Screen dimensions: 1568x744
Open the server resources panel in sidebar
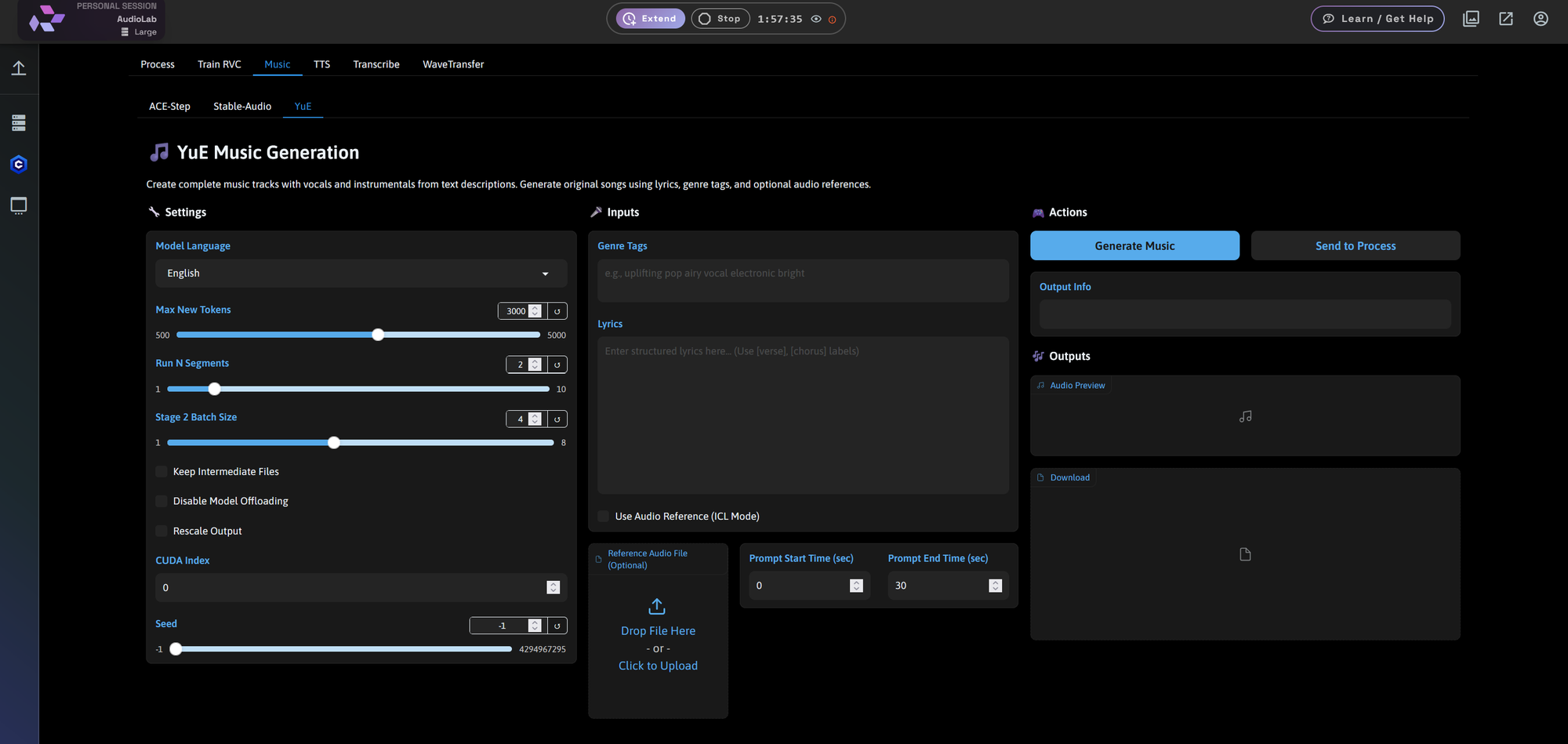point(19,122)
